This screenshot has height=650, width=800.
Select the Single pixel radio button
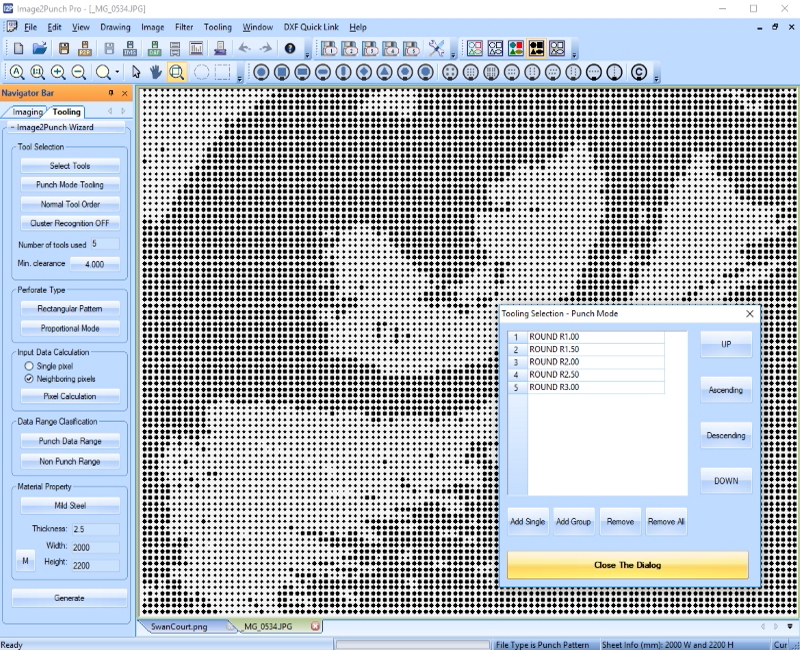click(29, 366)
